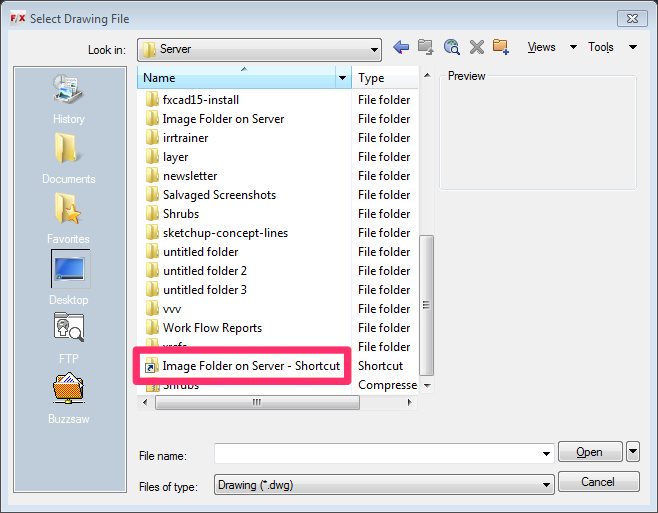Go back with the blue arrow icon

coord(401,47)
